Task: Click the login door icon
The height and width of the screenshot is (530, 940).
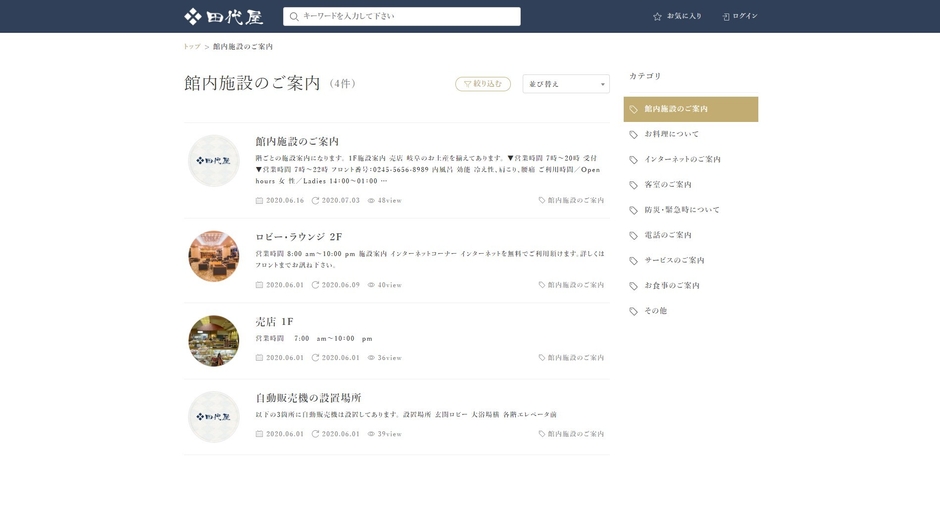Action: point(726,17)
